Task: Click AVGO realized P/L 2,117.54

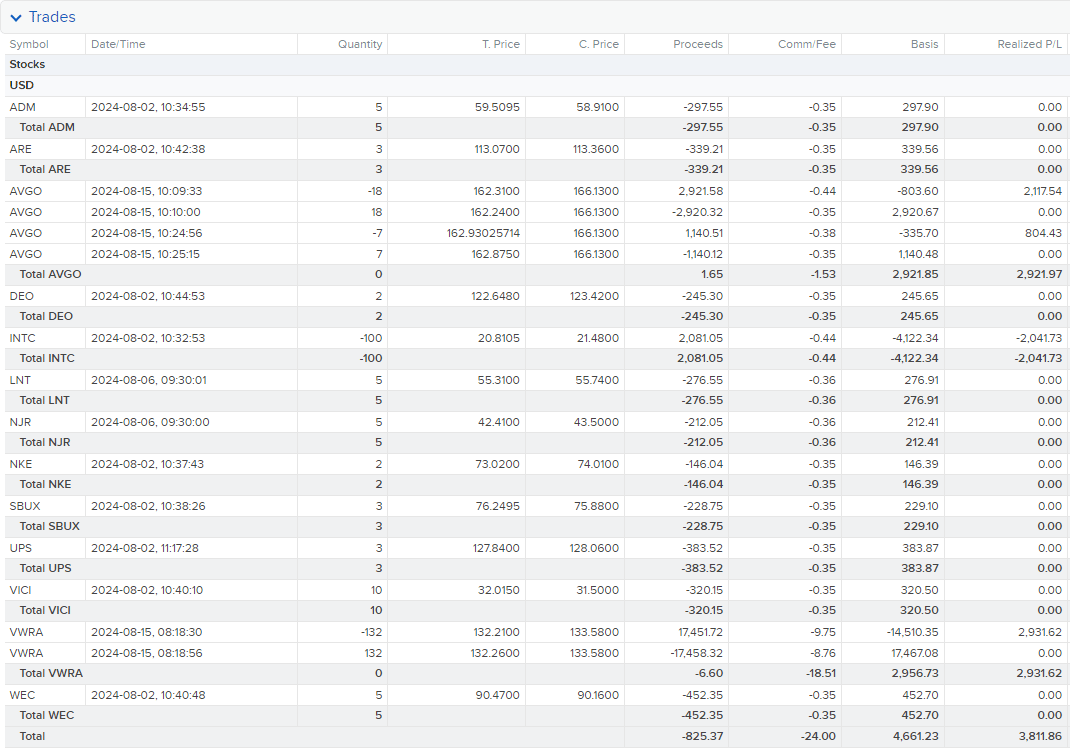Action: [1043, 192]
